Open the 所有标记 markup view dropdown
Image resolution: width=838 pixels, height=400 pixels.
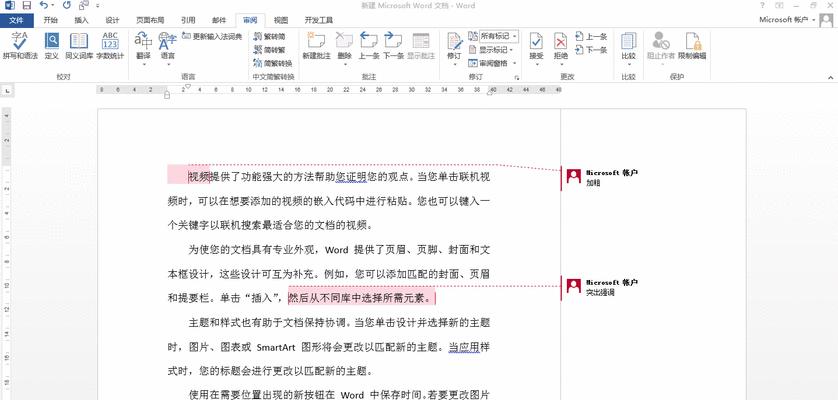coord(498,36)
